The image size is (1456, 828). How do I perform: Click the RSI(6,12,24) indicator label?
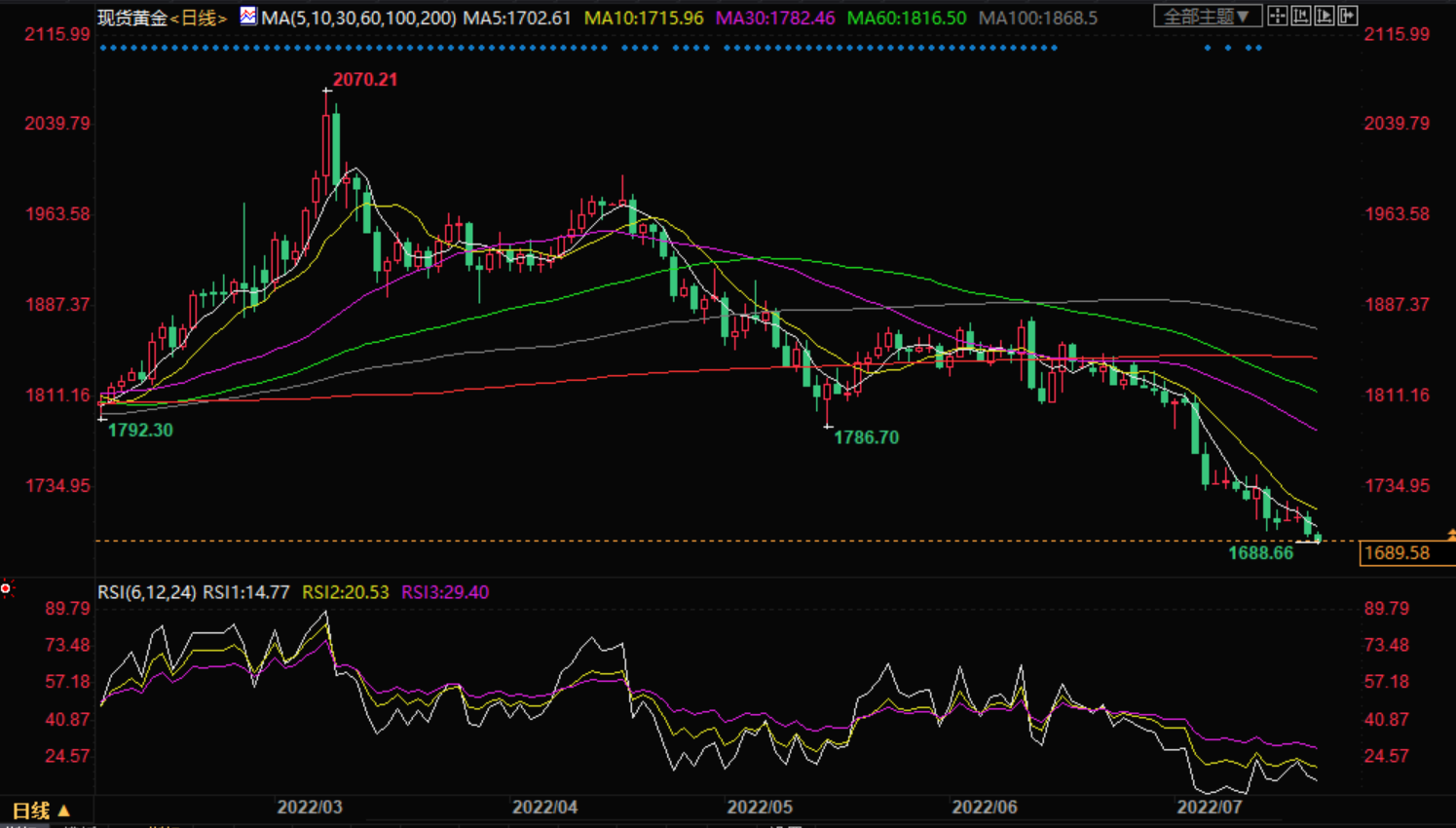[x=146, y=592]
